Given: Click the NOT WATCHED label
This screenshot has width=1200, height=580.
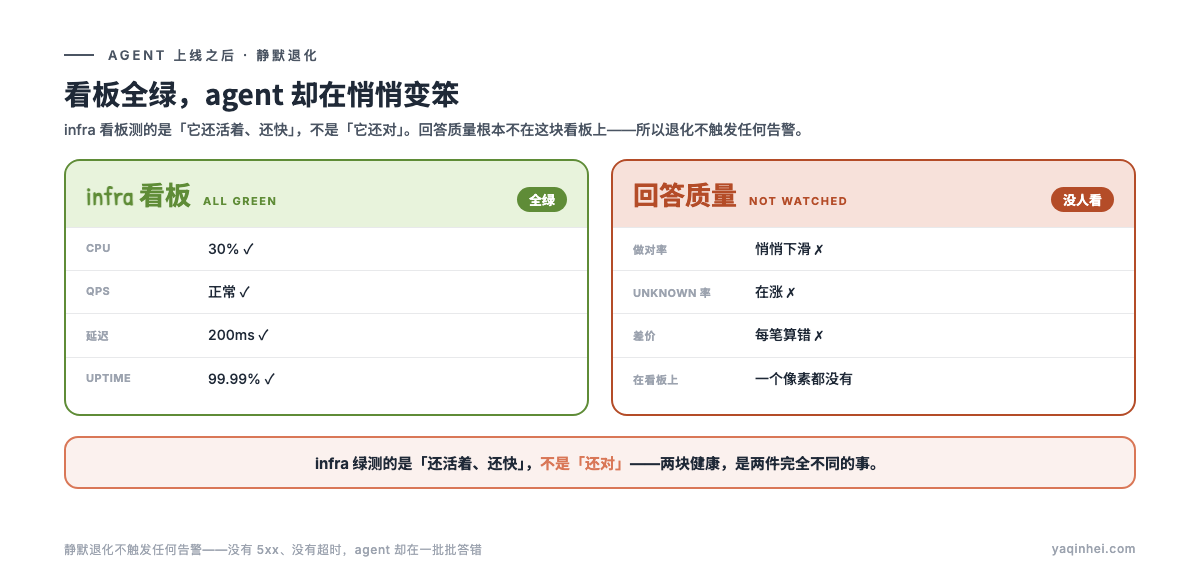Looking at the screenshot, I should [798, 201].
